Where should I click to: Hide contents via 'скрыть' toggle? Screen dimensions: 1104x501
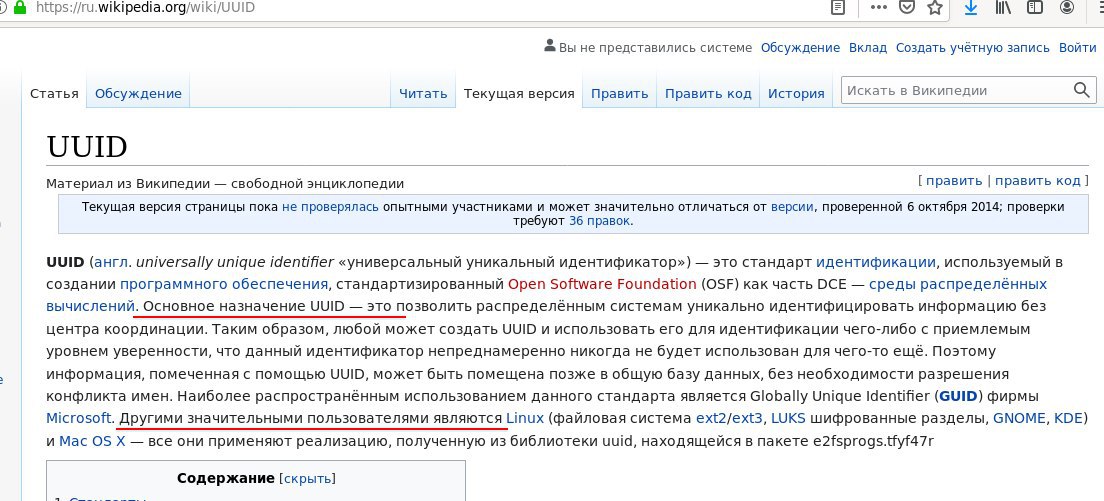pyautogui.click(x=308, y=478)
